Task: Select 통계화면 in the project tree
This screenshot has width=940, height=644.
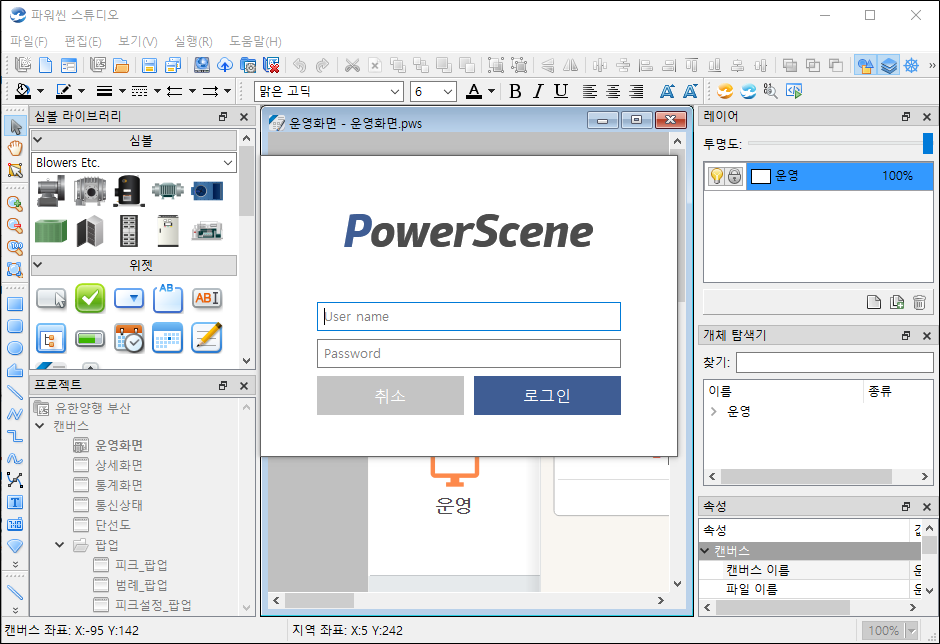Action: tap(119, 485)
